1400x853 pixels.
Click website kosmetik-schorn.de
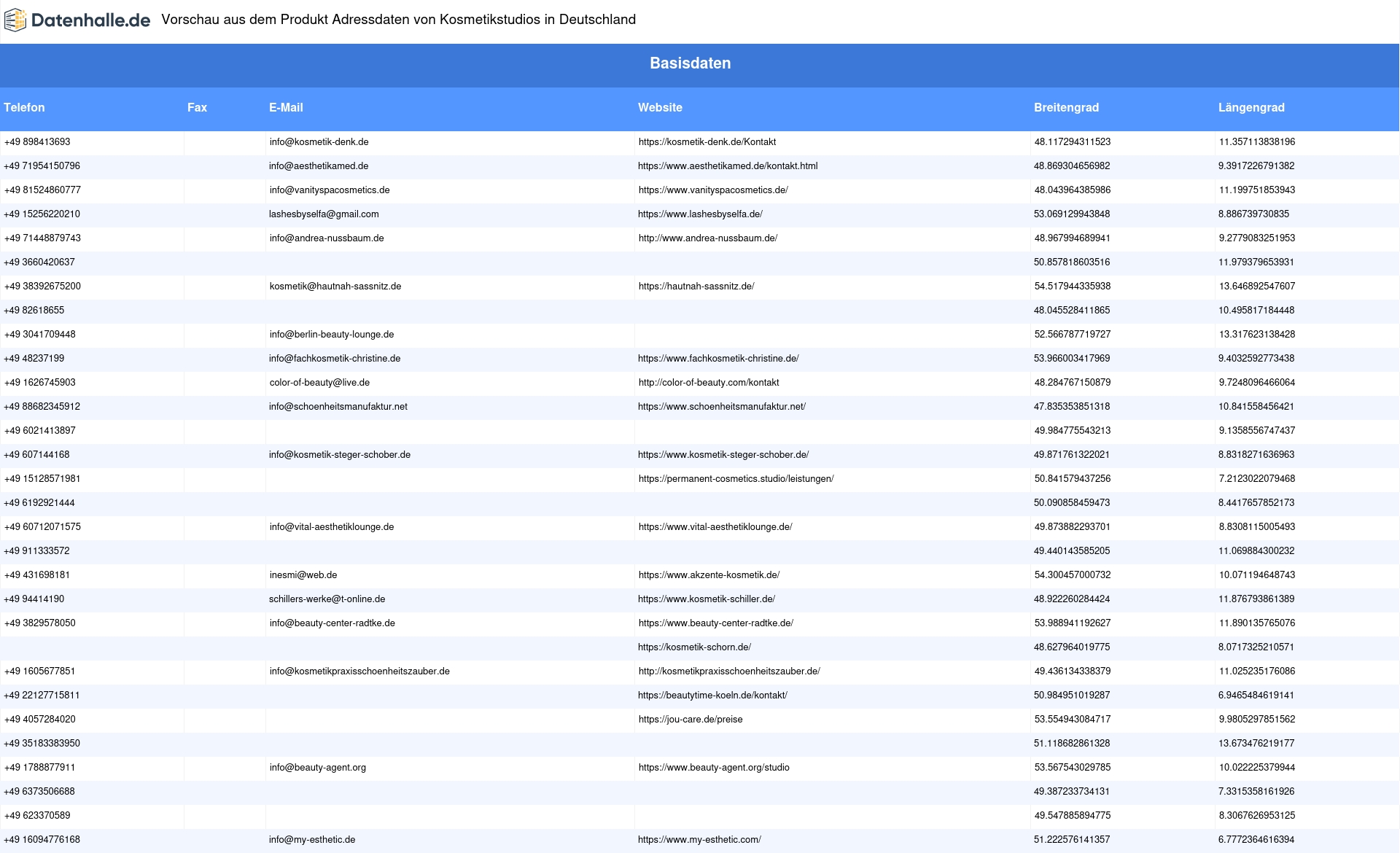click(x=694, y=647)
